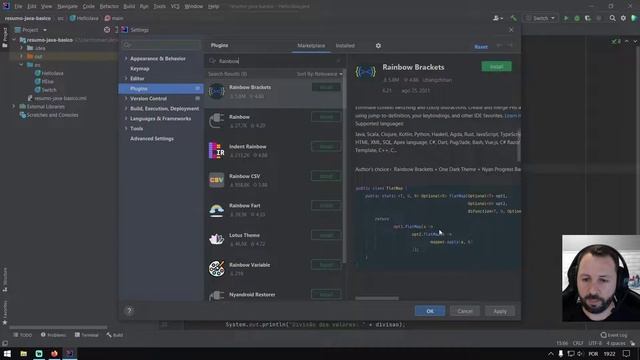Expand Appearance & Behavior settings section

pos(126,59)
